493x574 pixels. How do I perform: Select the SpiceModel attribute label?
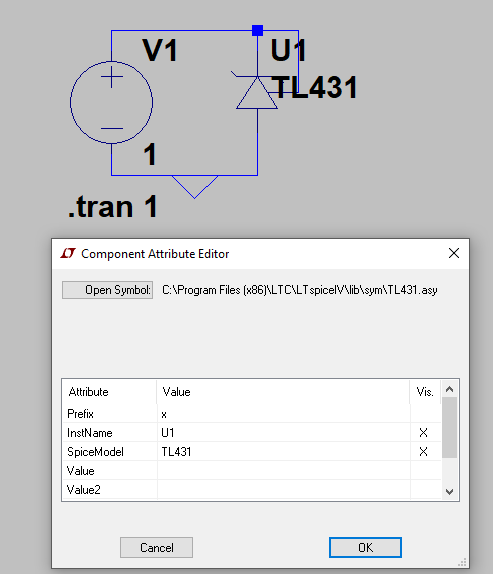click(x=95, y=452)
